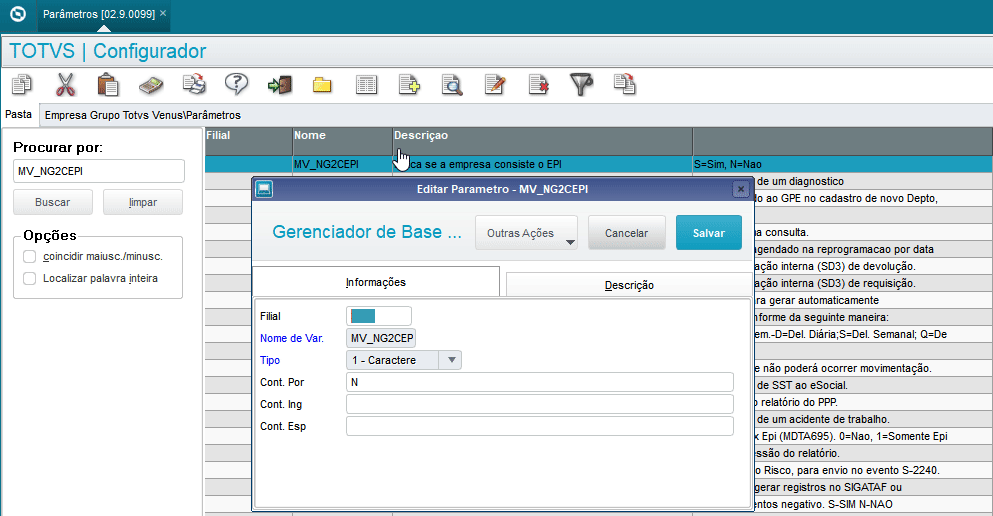Click the Buscar button
The image size is (993, 516).
[x=53, y=202]
